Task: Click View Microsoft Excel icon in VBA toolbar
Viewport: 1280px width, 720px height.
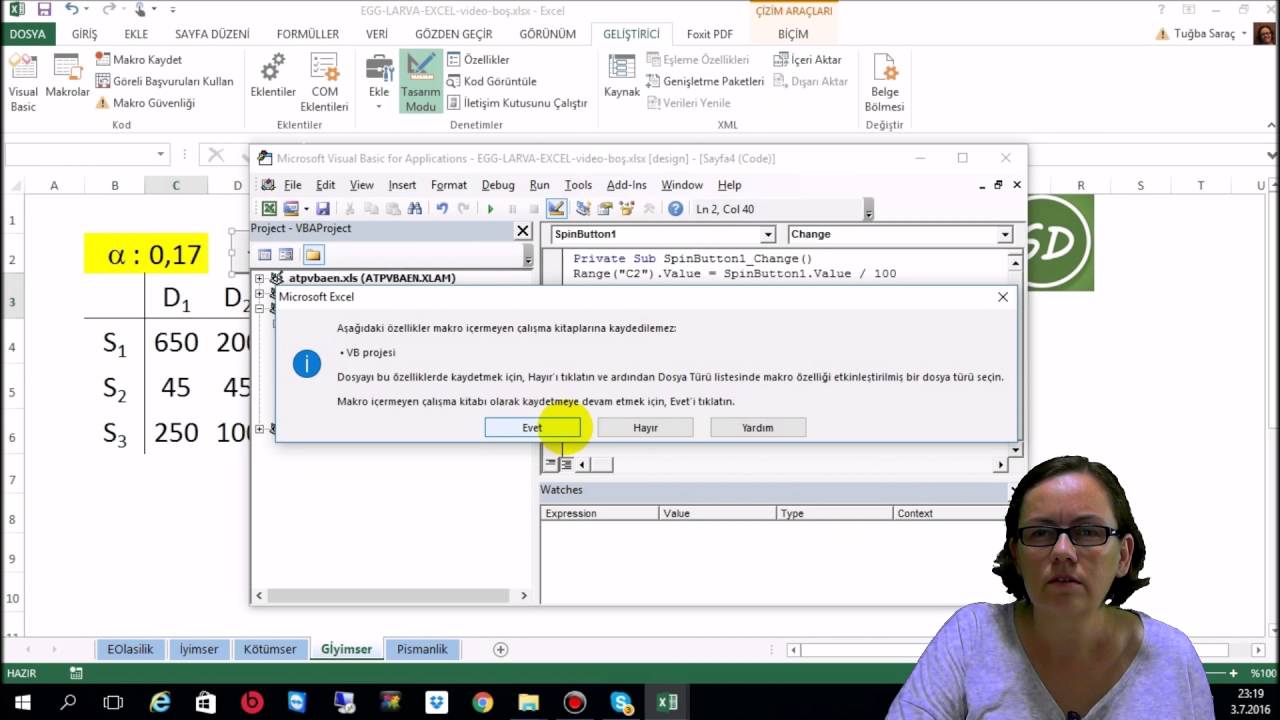Action: coord(269,209)
